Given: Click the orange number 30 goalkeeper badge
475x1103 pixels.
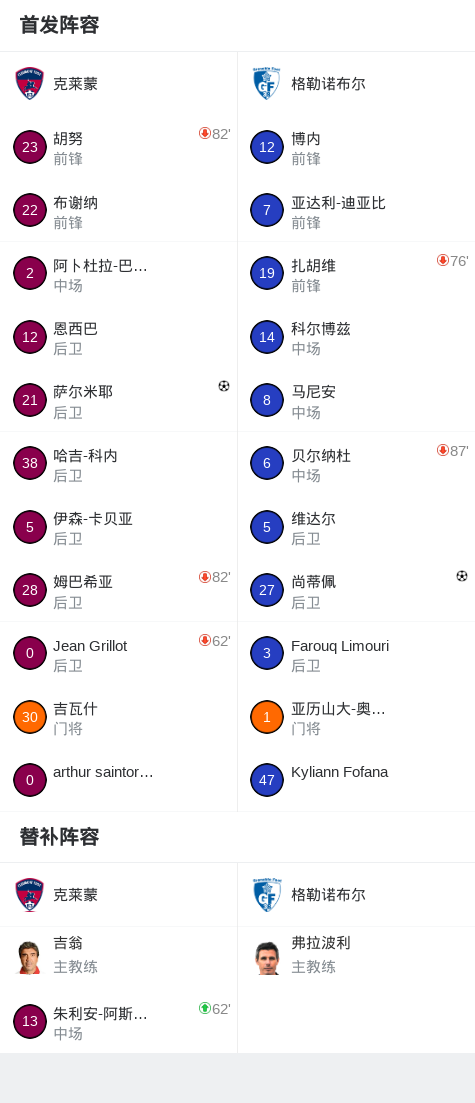Looking at the screenshot, I should point(30,717).
